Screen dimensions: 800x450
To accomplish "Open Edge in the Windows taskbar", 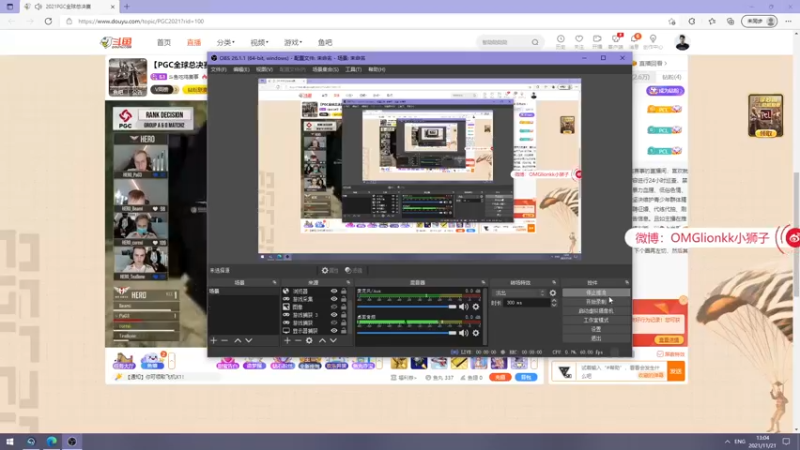I will coord(52,441).
